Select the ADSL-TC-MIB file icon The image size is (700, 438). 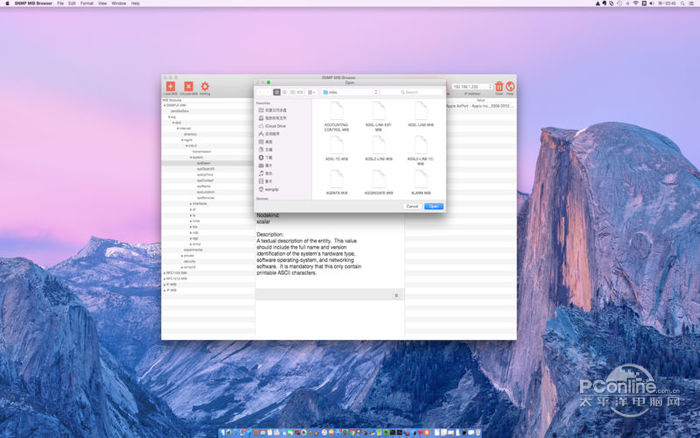coord(337,146)
